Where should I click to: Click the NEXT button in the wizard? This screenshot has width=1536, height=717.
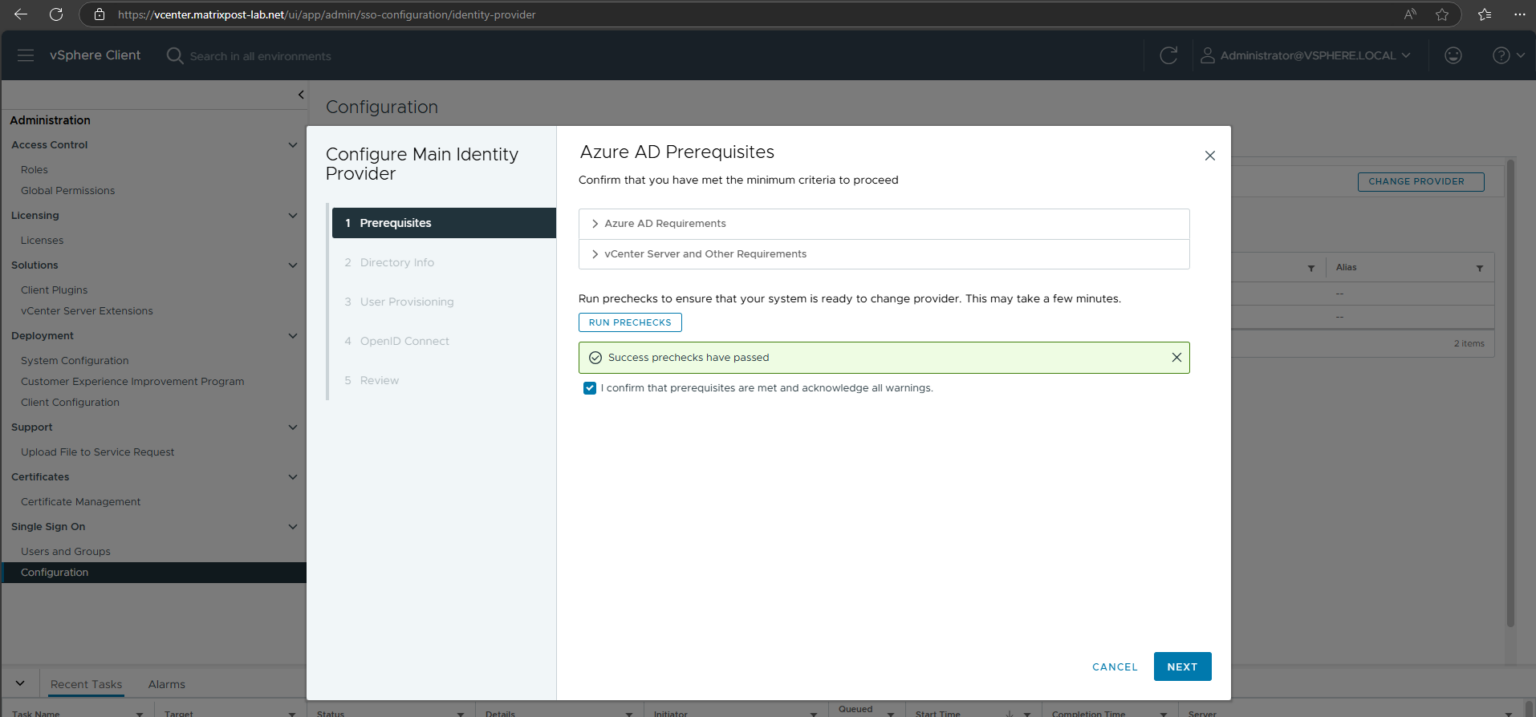coord(1182,666)
